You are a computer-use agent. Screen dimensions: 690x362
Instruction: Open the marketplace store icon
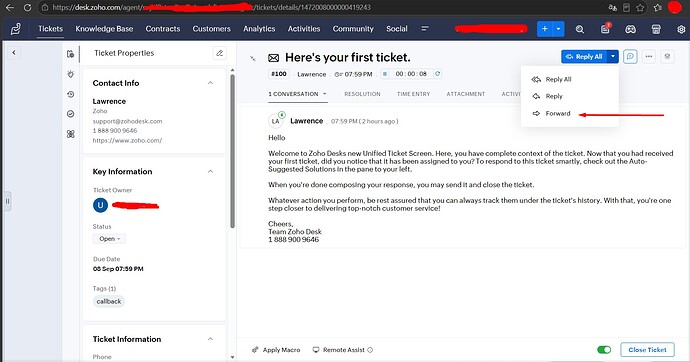[x=656, y=29]
